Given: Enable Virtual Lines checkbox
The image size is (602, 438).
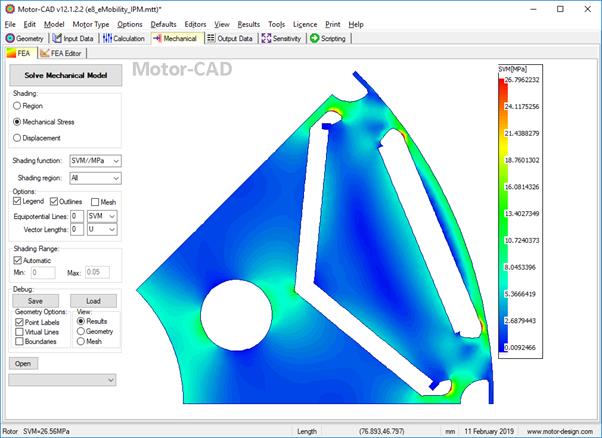Looking at the screenshot, I should [19, 332].
